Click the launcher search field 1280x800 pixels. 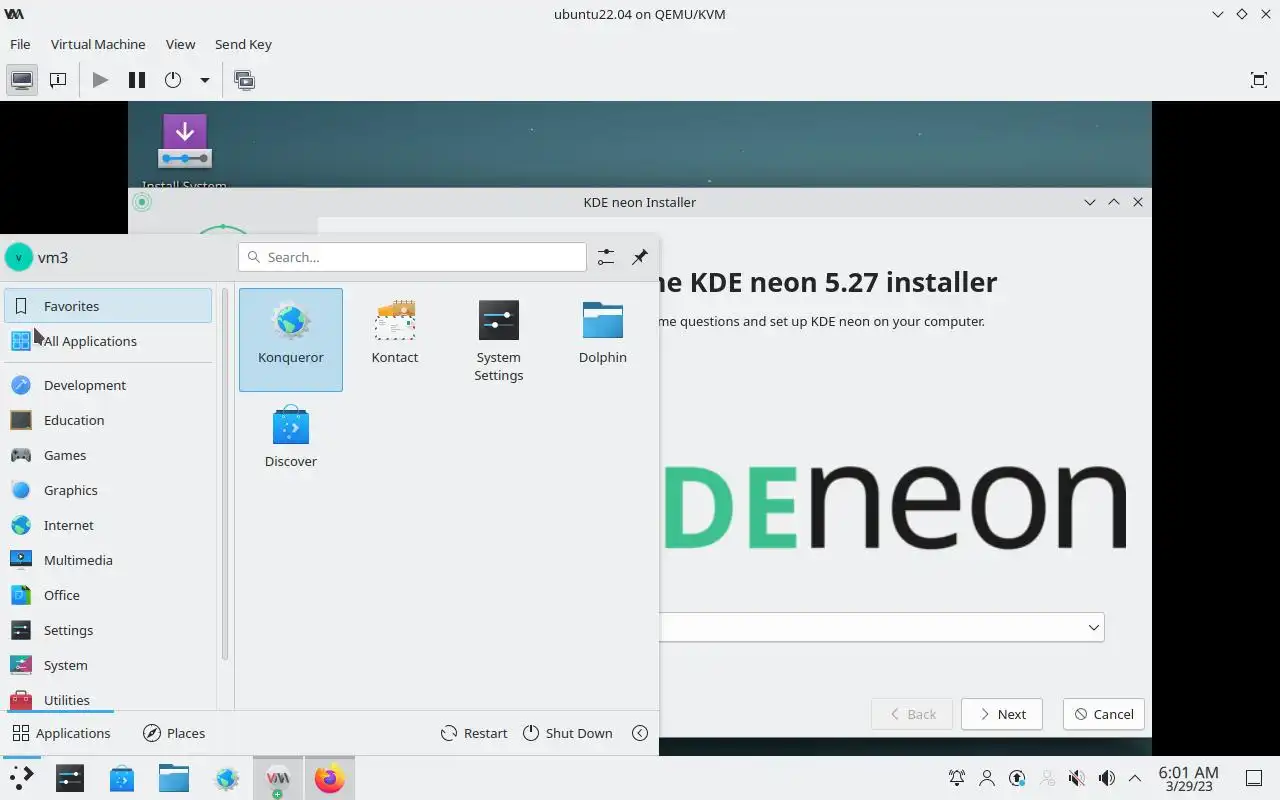[x=412, y=257]
